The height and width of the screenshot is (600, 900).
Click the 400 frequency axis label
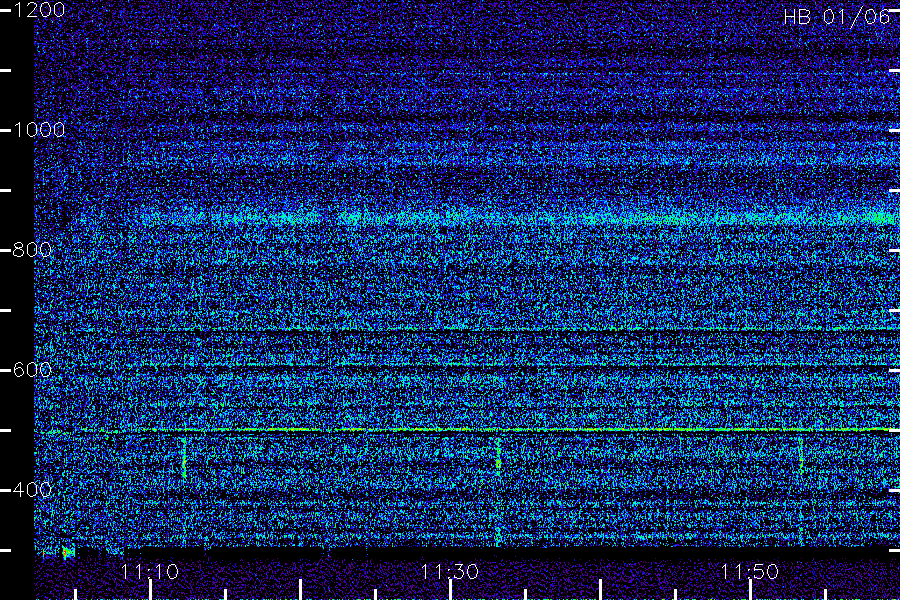32,490
